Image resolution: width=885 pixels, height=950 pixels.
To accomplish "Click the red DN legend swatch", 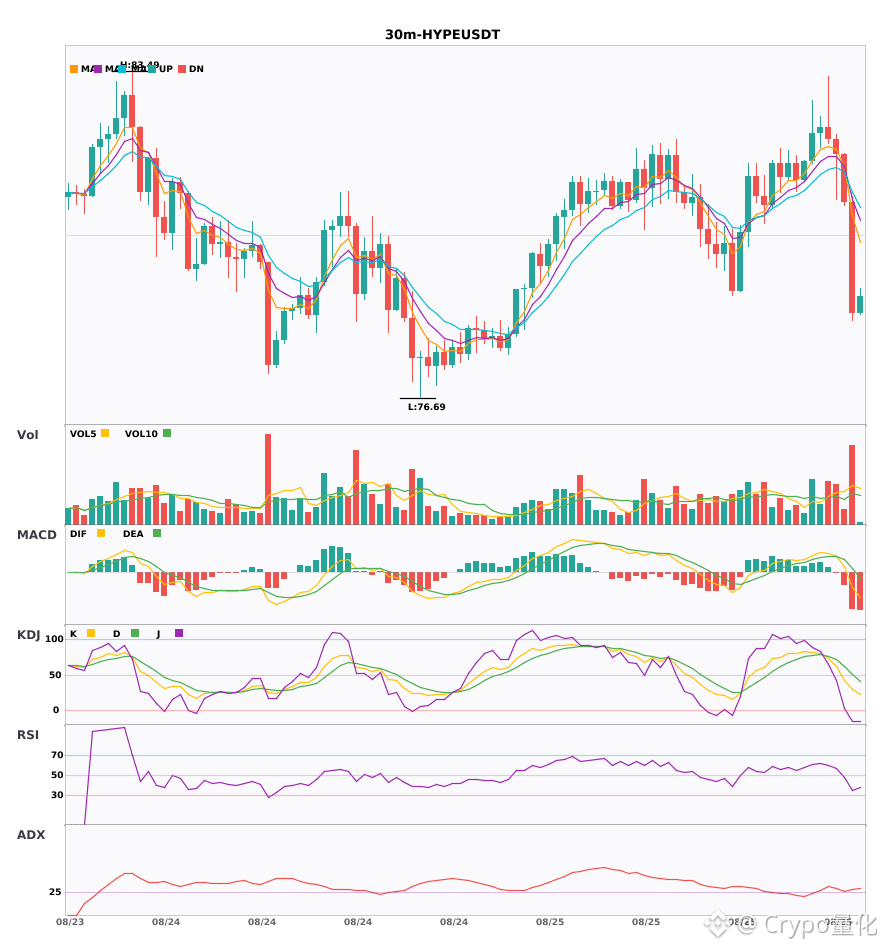I will 182,69.
